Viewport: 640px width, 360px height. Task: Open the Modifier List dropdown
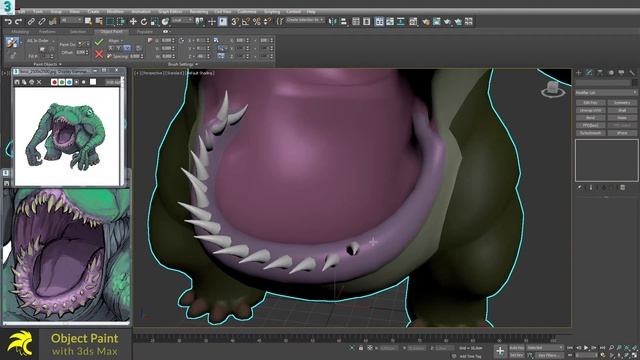coord(607,93)
